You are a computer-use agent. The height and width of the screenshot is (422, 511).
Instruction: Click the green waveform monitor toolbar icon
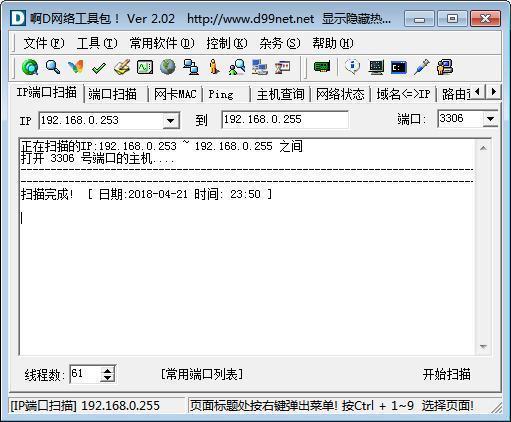(145, 67)
